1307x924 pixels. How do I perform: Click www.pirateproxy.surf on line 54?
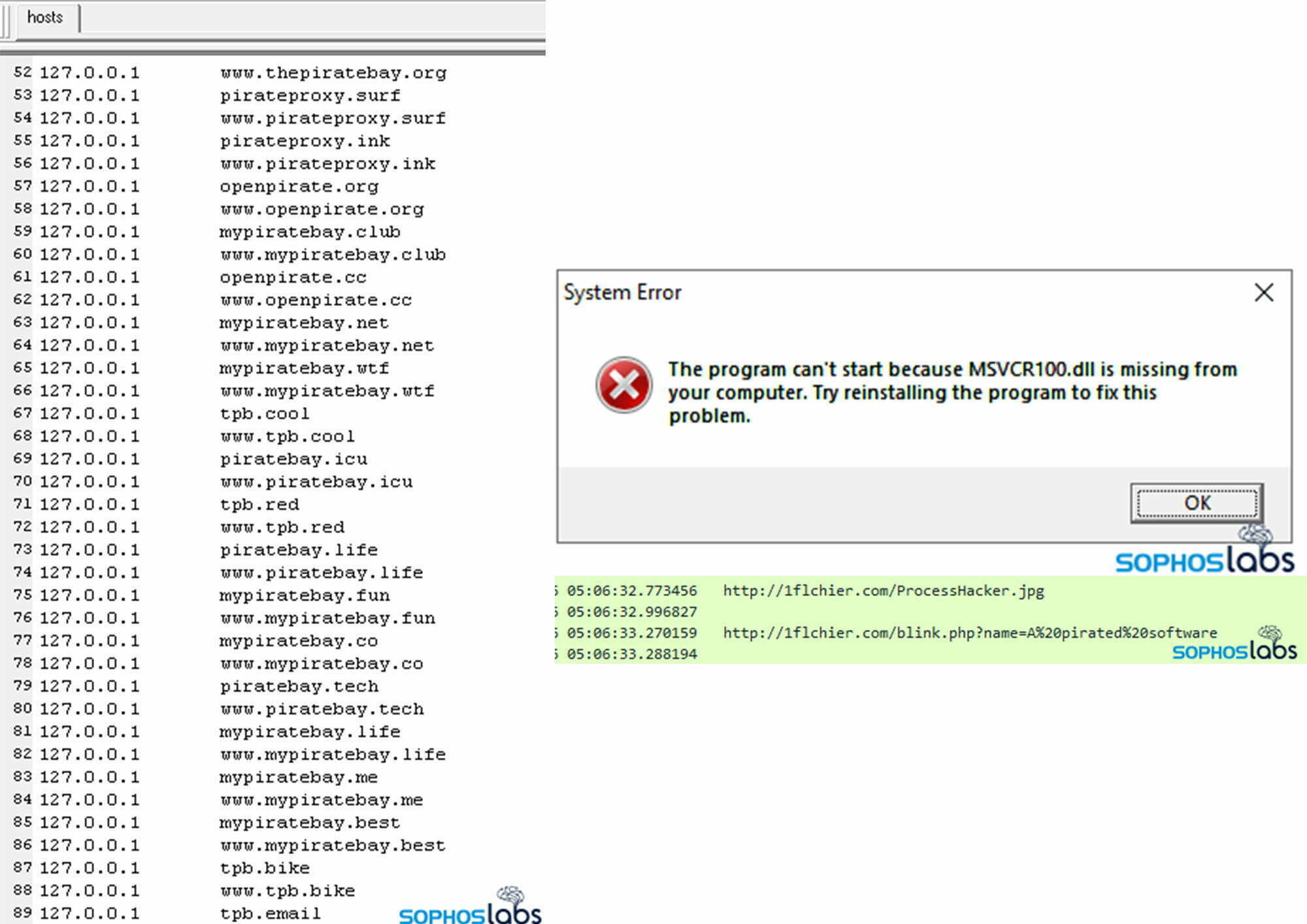[x=333, y=118]
